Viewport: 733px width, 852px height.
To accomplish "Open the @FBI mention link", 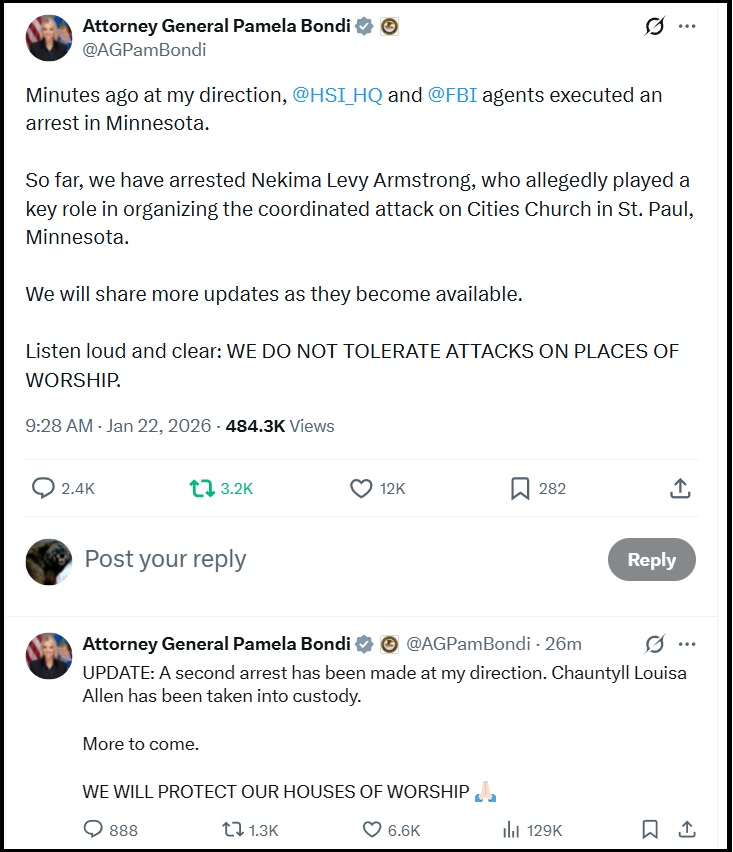I will (453, 96).
